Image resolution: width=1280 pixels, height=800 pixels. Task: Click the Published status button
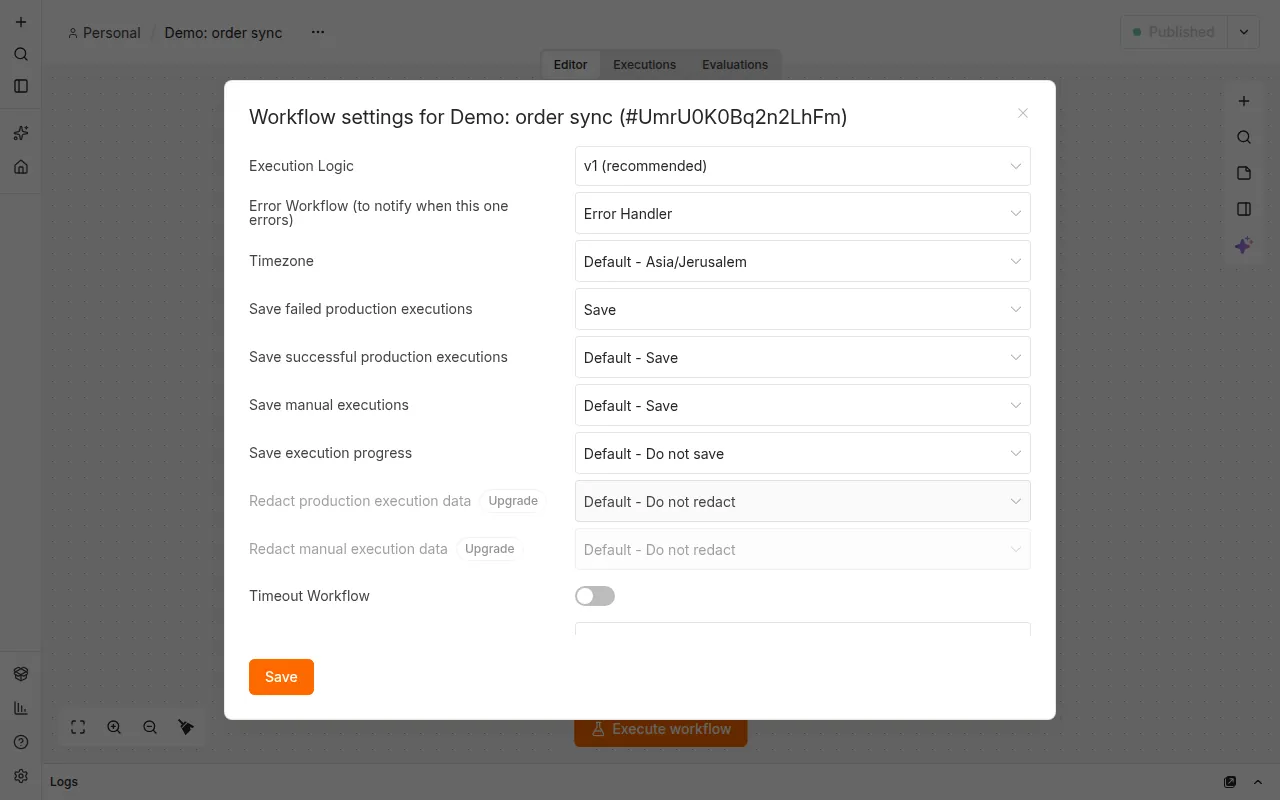[1175, 32]
